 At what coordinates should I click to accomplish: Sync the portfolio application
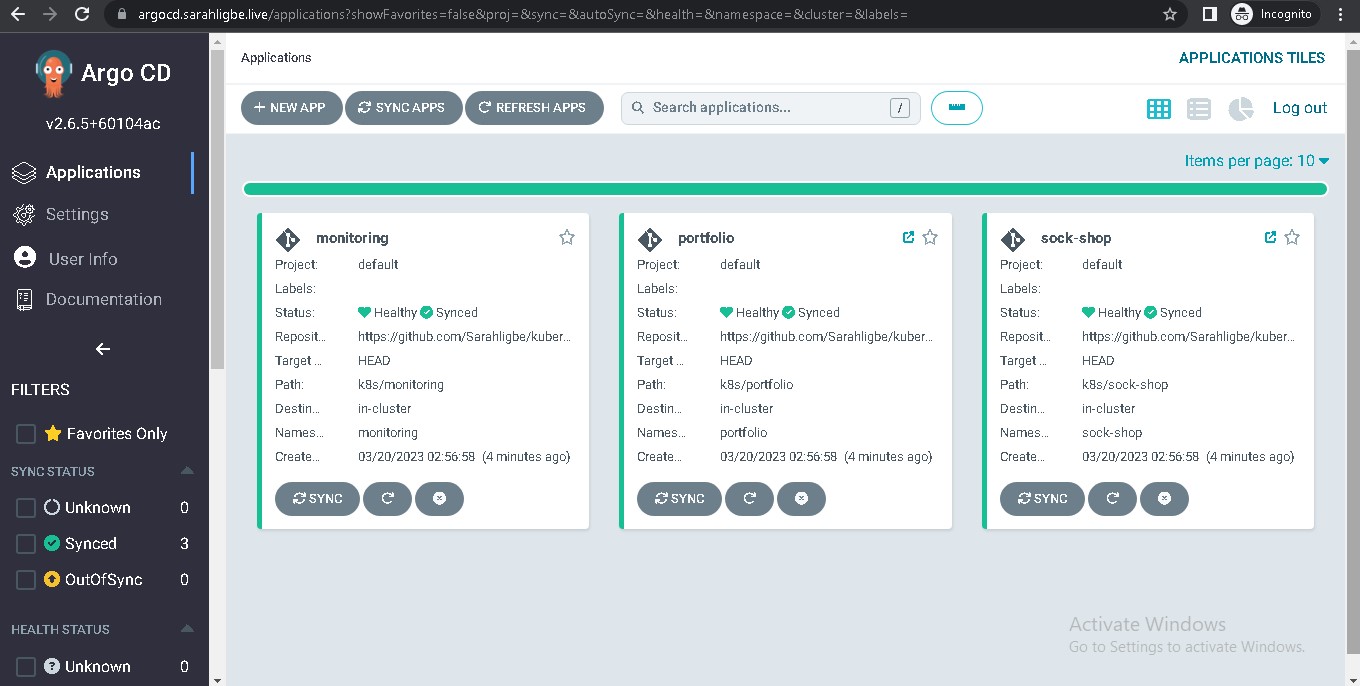[679, 499]
